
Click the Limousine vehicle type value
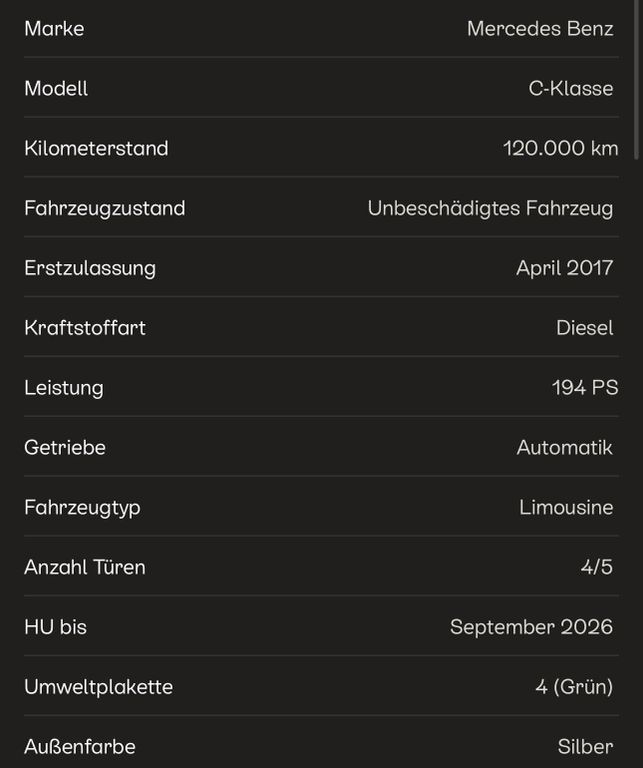(x=566, y=508)
